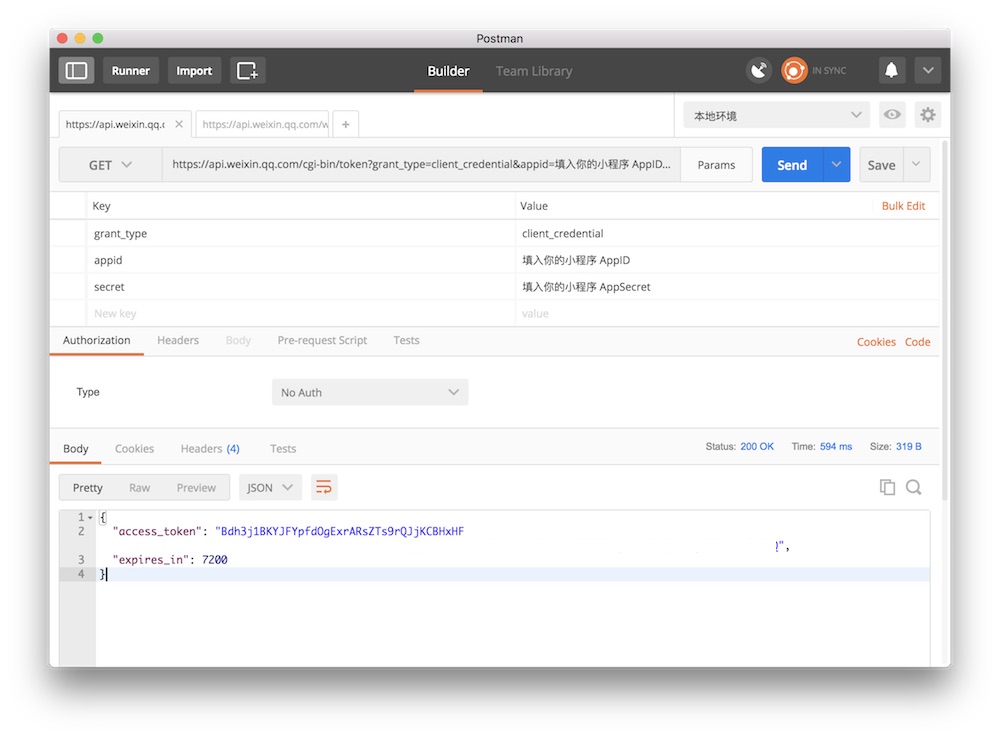
Task: Save the request
Action: click(x=881, y=165)
